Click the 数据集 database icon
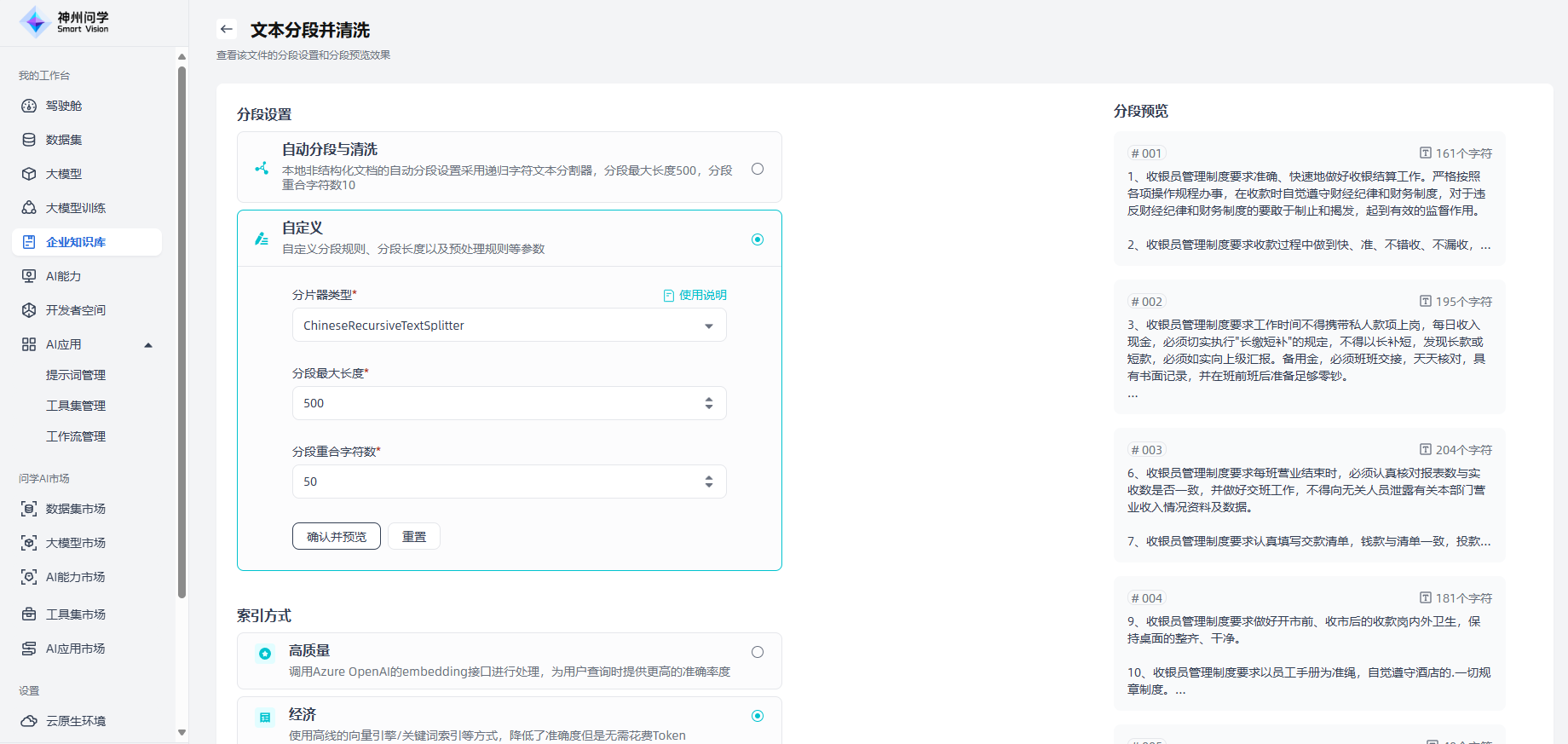The image size is (1568, 744). tap(29, 140)
